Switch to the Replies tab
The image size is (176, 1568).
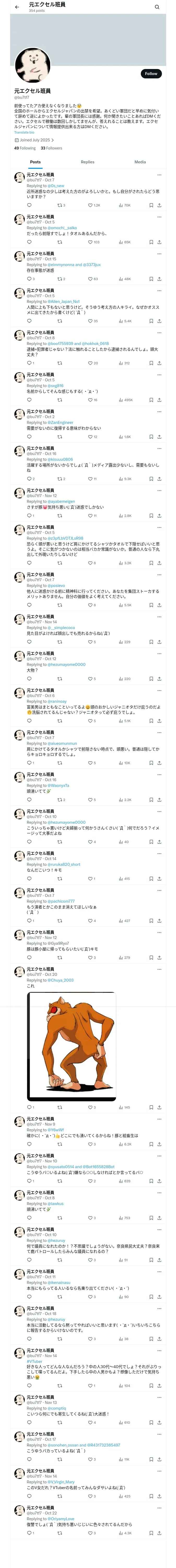tap(87, 162)
